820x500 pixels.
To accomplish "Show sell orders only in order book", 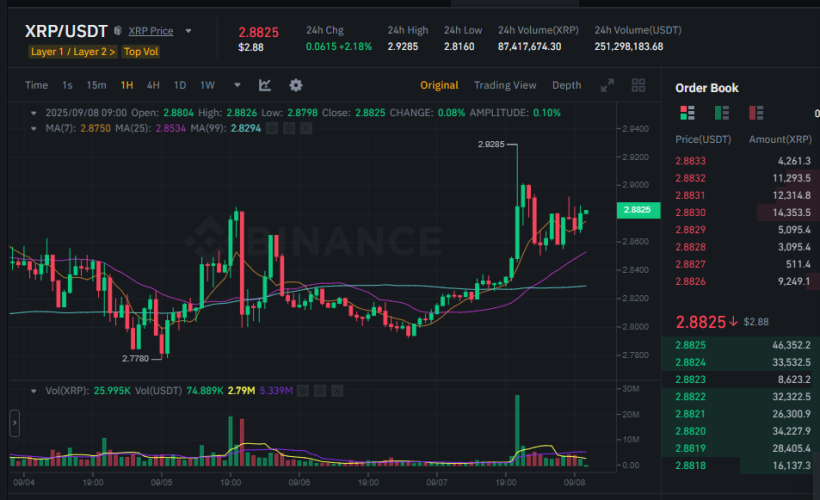I will 755,113.
